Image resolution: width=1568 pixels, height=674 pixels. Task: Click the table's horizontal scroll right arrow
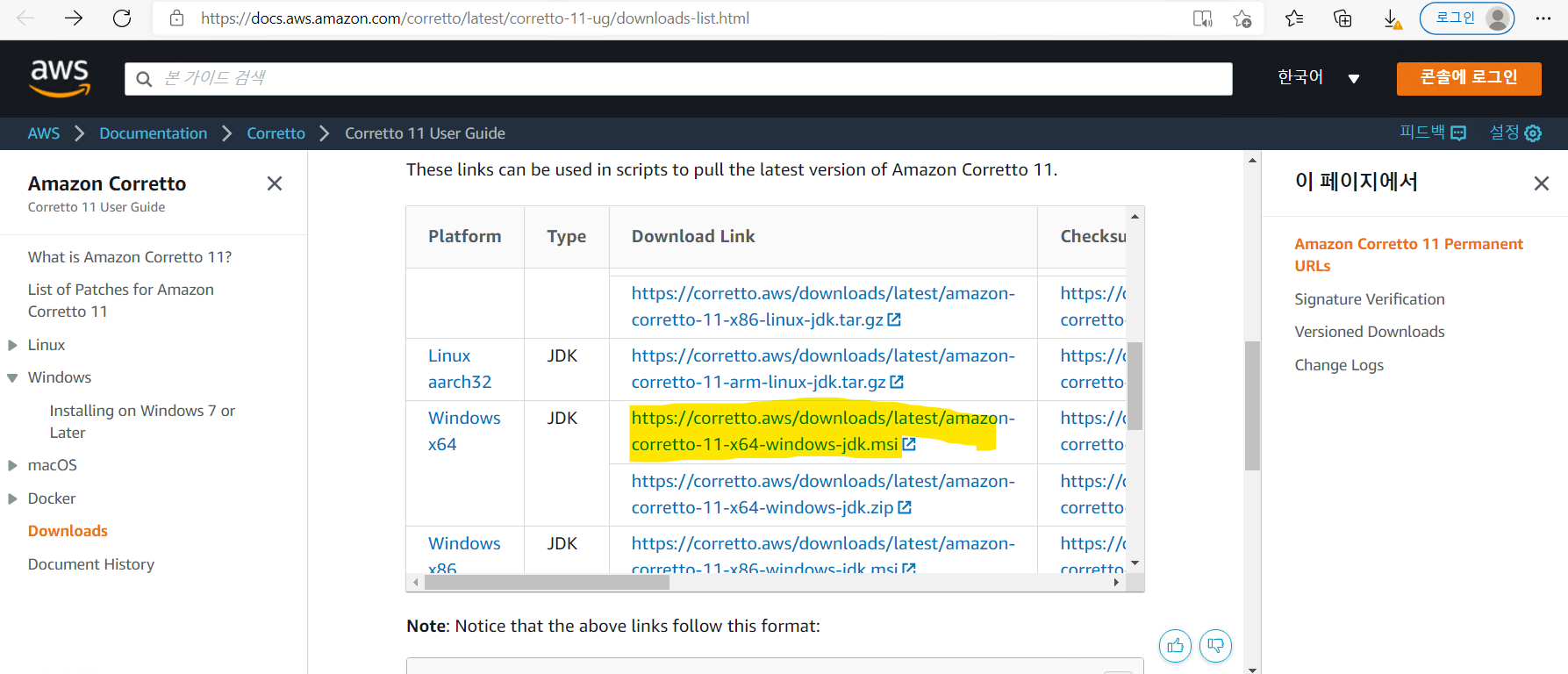coord(1116,582)
